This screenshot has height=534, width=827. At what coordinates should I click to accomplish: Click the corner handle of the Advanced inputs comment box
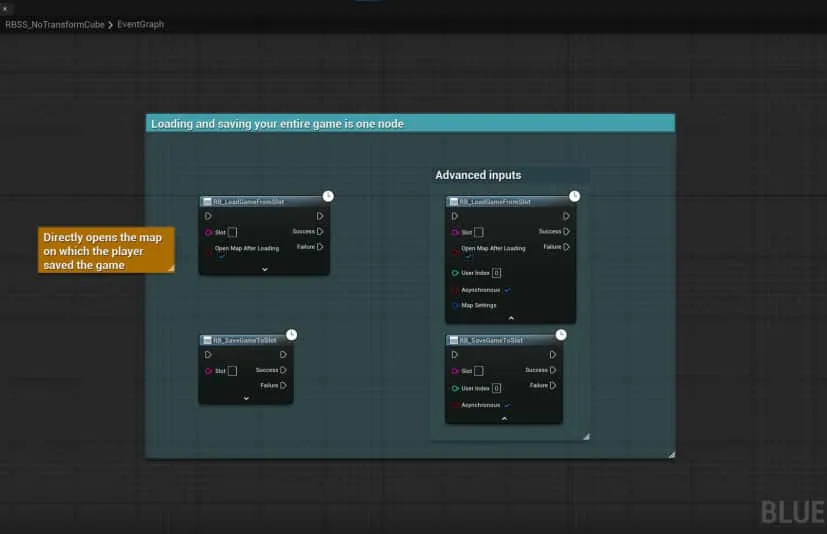pos(586,436)
